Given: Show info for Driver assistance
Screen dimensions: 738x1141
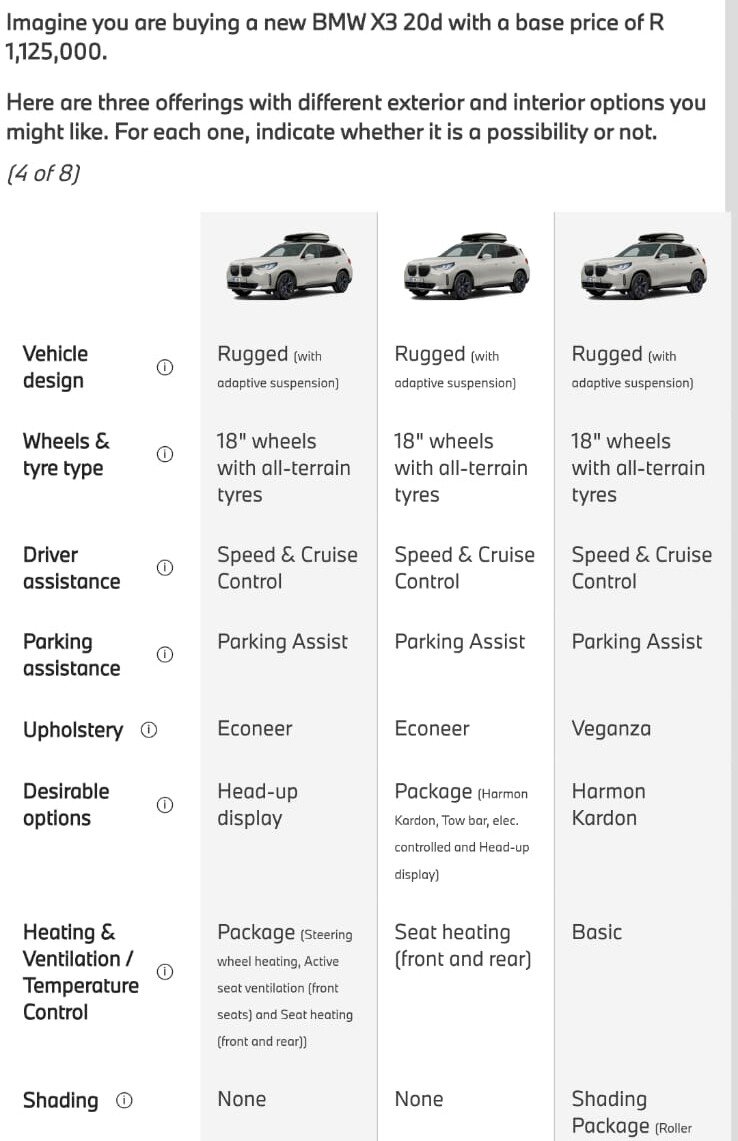Looking at the screenshot, I should [x=165, y=567].
